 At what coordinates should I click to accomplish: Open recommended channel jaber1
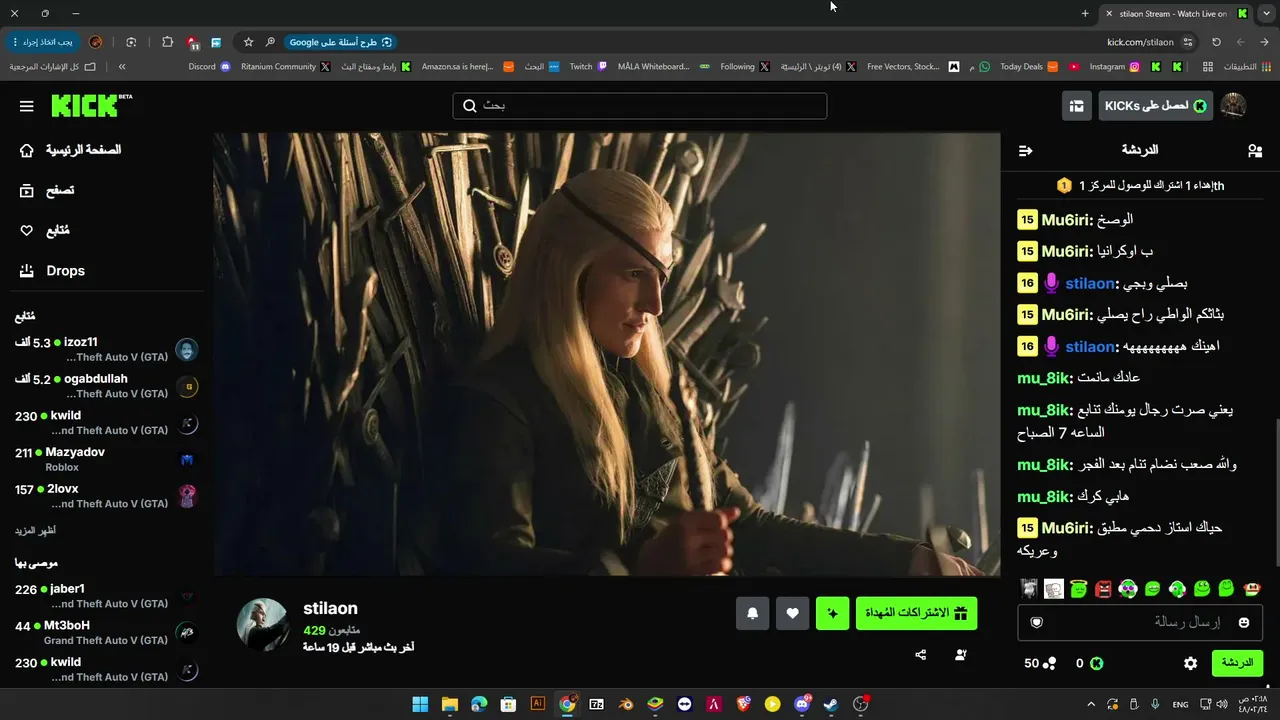[x=106, y=596]
